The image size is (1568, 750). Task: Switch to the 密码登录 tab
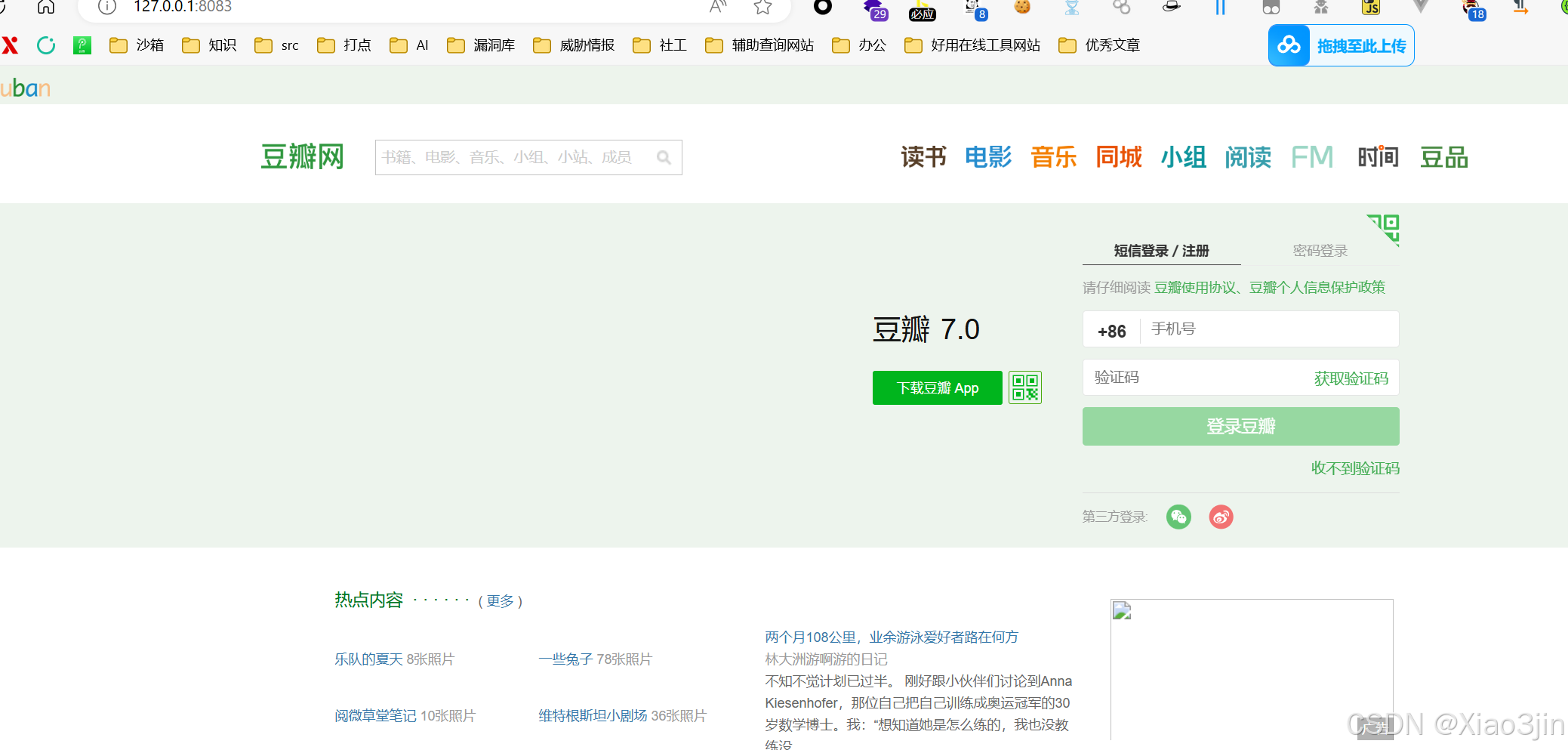pyautogui.click(x=1320, y=251)
